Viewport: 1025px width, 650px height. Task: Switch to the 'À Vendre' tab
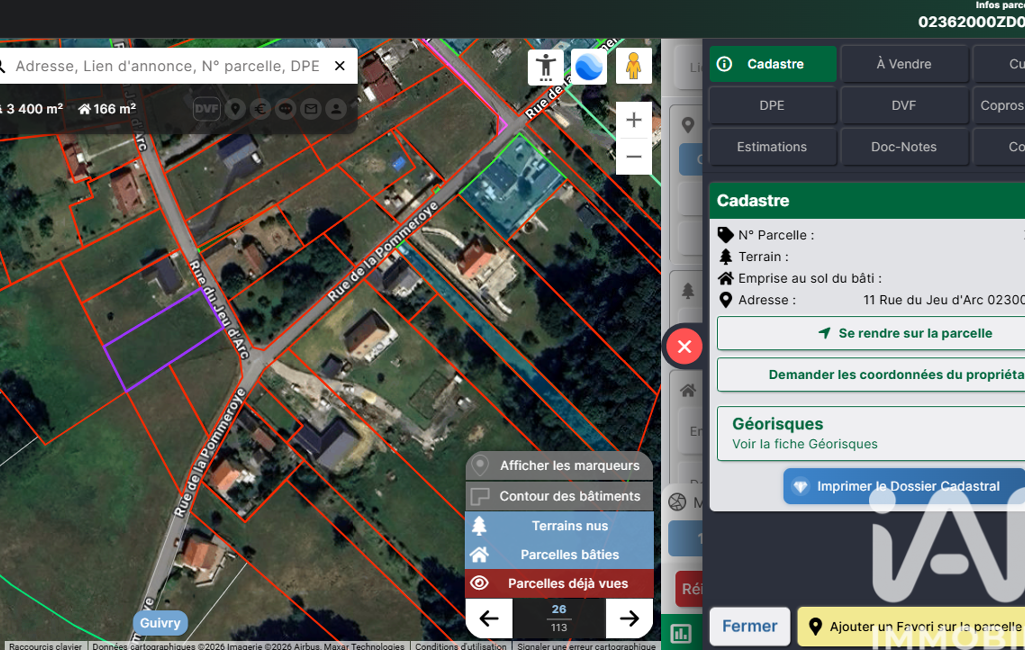(903, 64)
